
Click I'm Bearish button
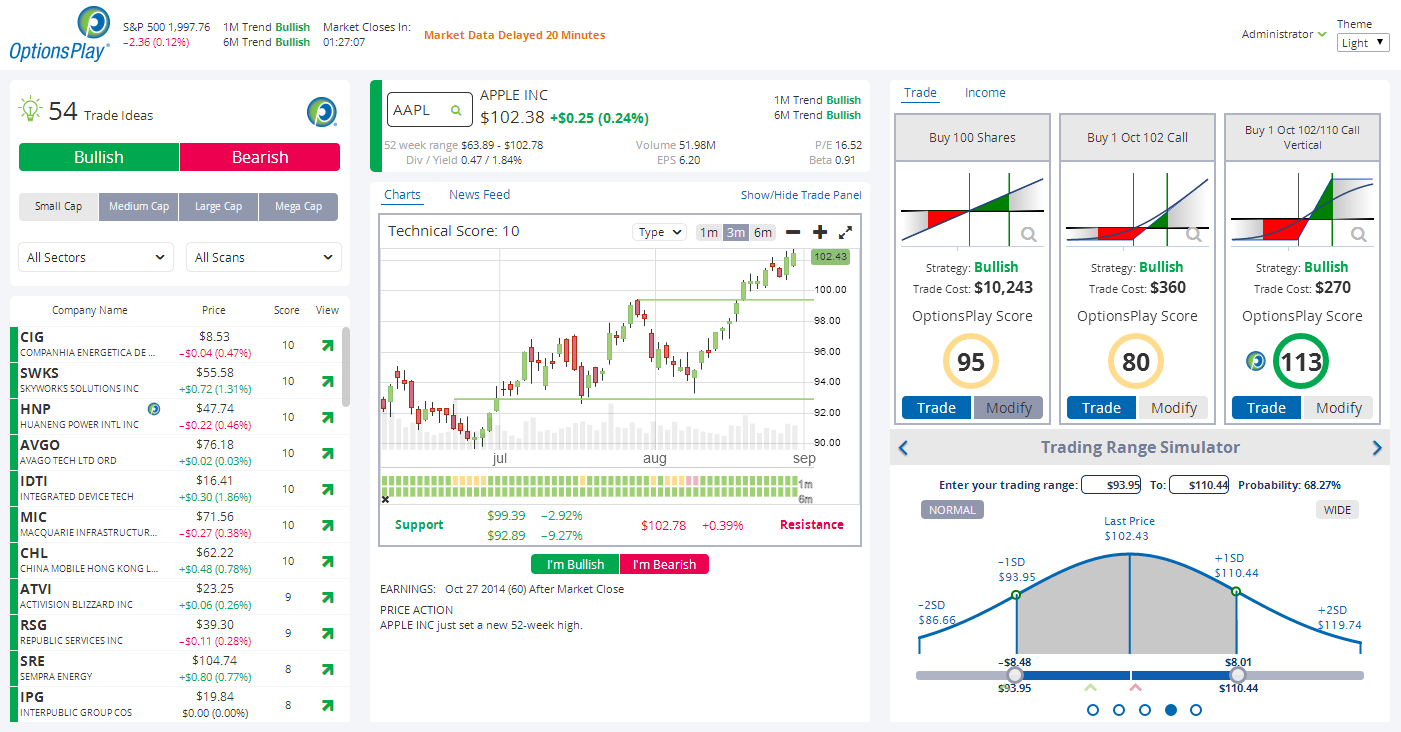point(664,564)
